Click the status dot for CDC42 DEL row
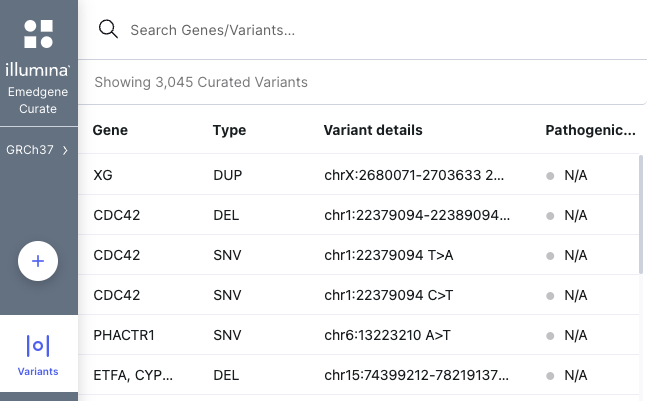 coord(550,216)
